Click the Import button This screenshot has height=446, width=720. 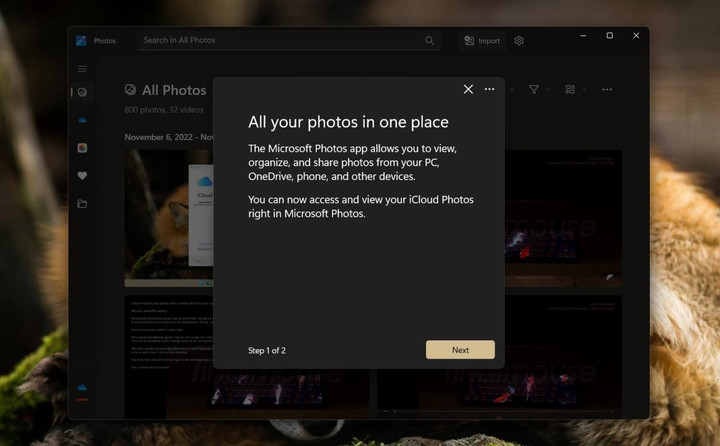pyautogui.click(x=482, y=41)
